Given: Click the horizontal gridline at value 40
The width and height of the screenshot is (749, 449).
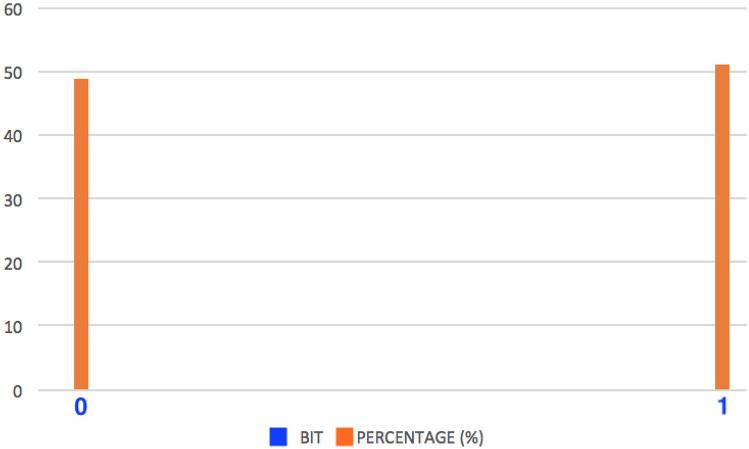Looking at the screenshot, I should (400, 135).
